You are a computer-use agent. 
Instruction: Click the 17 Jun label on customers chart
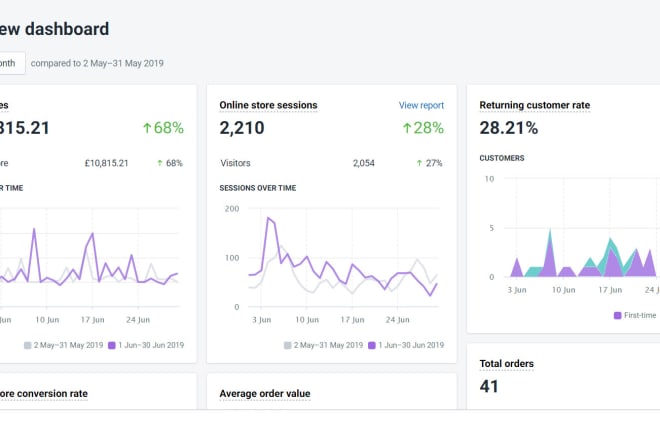610,290
